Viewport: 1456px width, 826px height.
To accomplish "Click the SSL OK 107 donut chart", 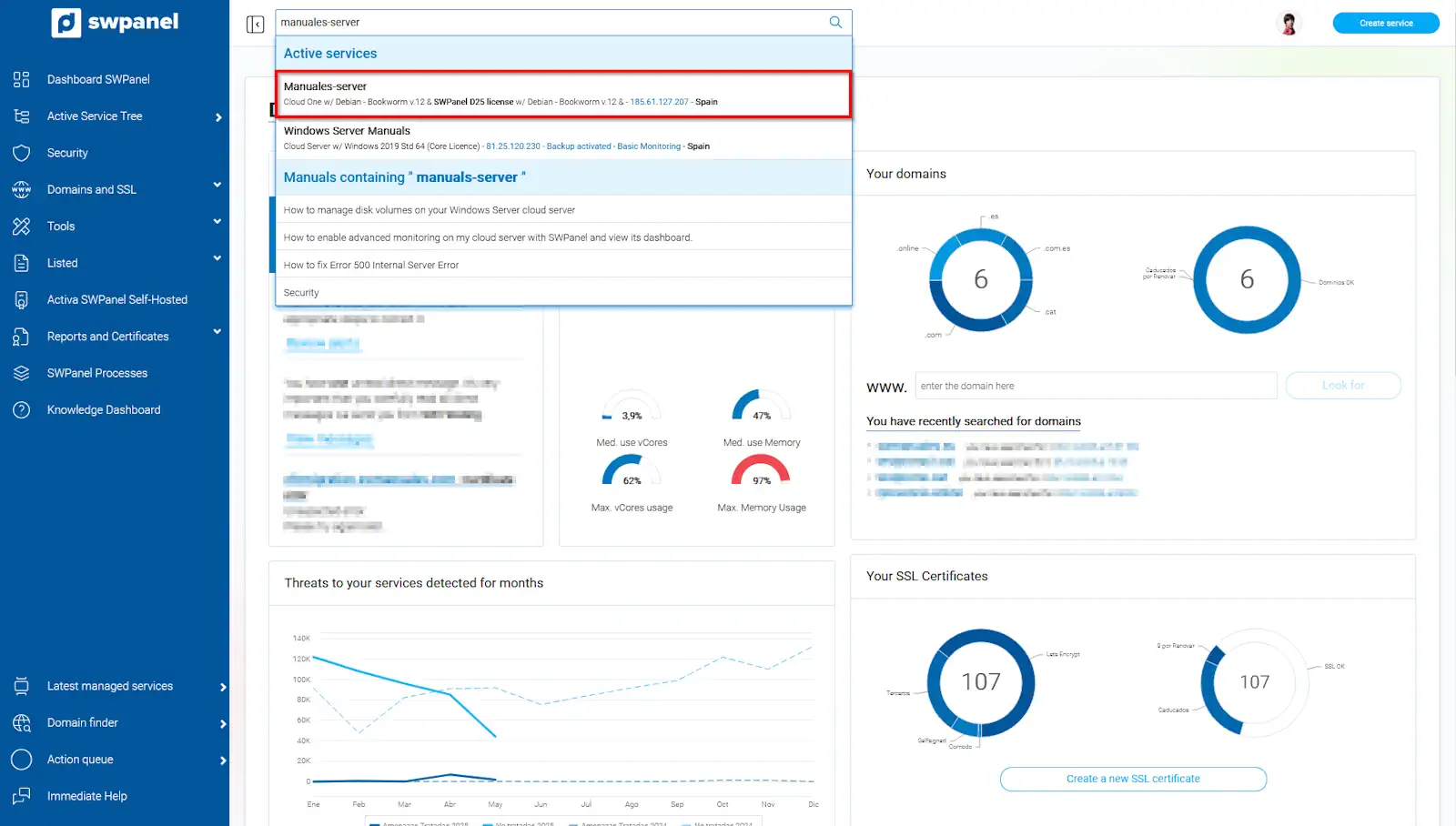I will point(1254,681).
